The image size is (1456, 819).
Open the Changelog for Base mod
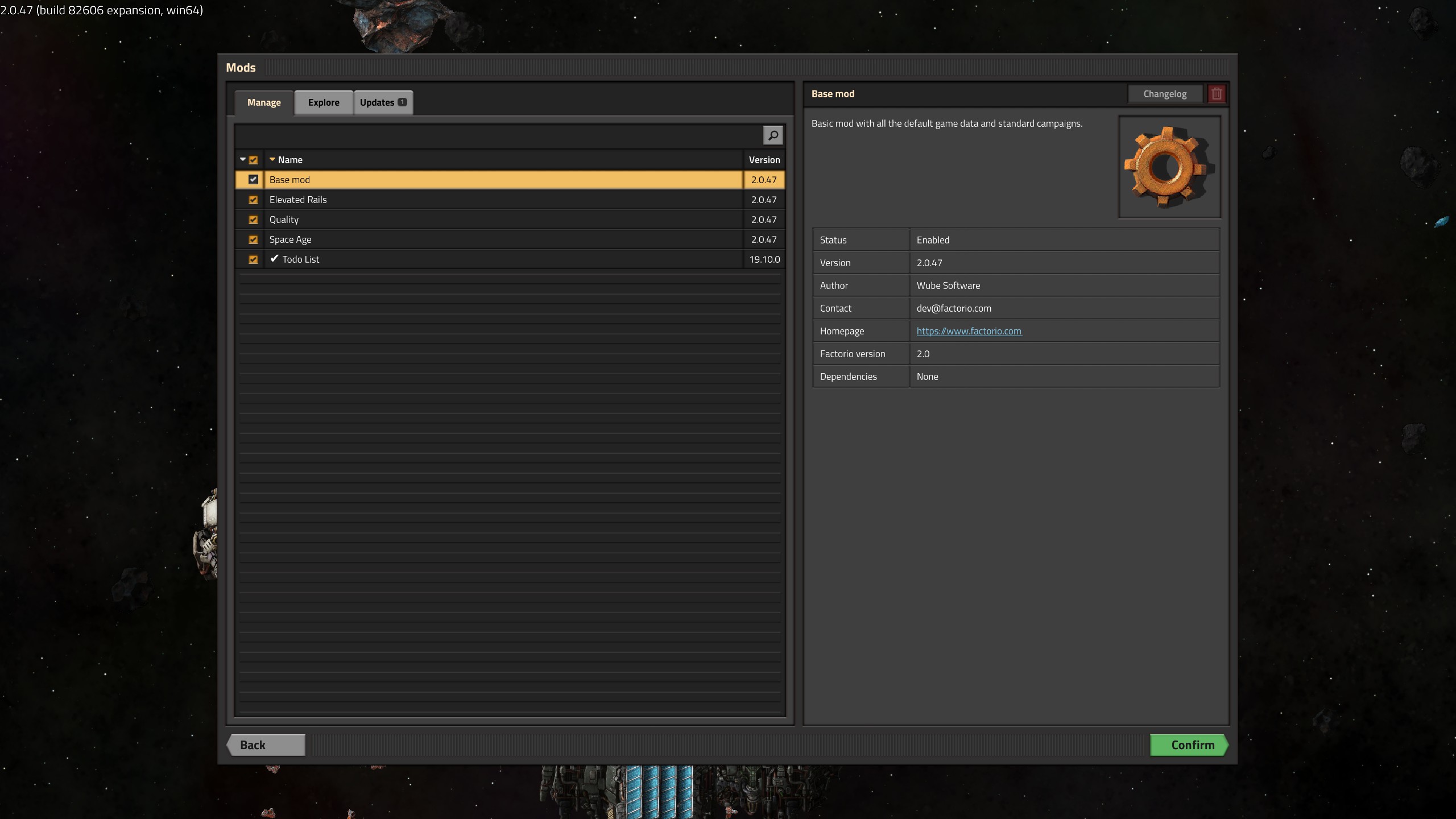tap(1164, 94)
